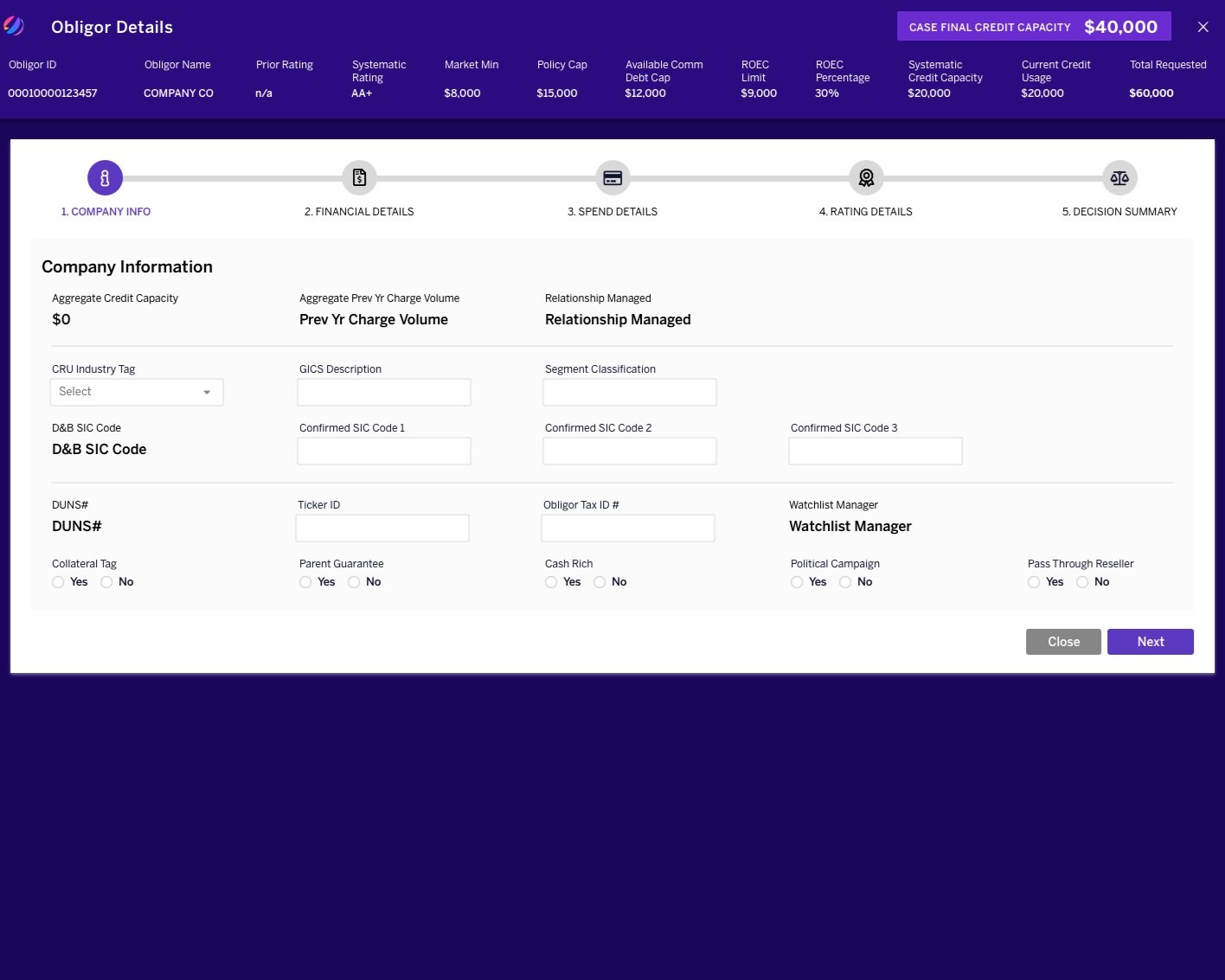The width and height of the screenshot is (1225, 980).
Task: Click the app logo in header
Action: click(x=14, y=27)
